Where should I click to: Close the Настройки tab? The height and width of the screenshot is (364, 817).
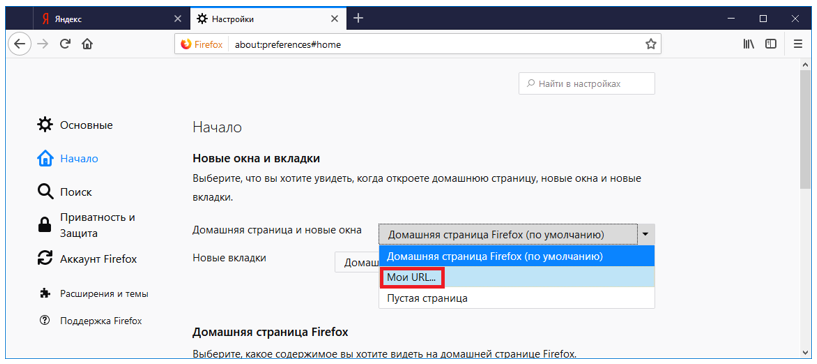click(336, 19)
